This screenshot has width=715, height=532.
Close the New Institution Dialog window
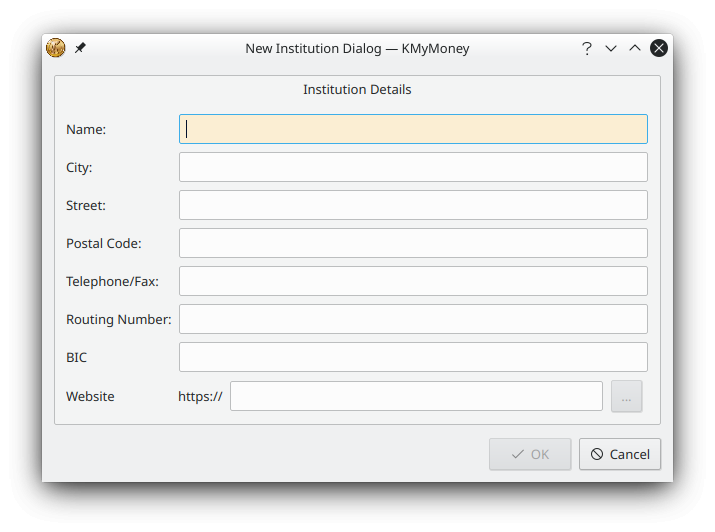tap(659, 48)
